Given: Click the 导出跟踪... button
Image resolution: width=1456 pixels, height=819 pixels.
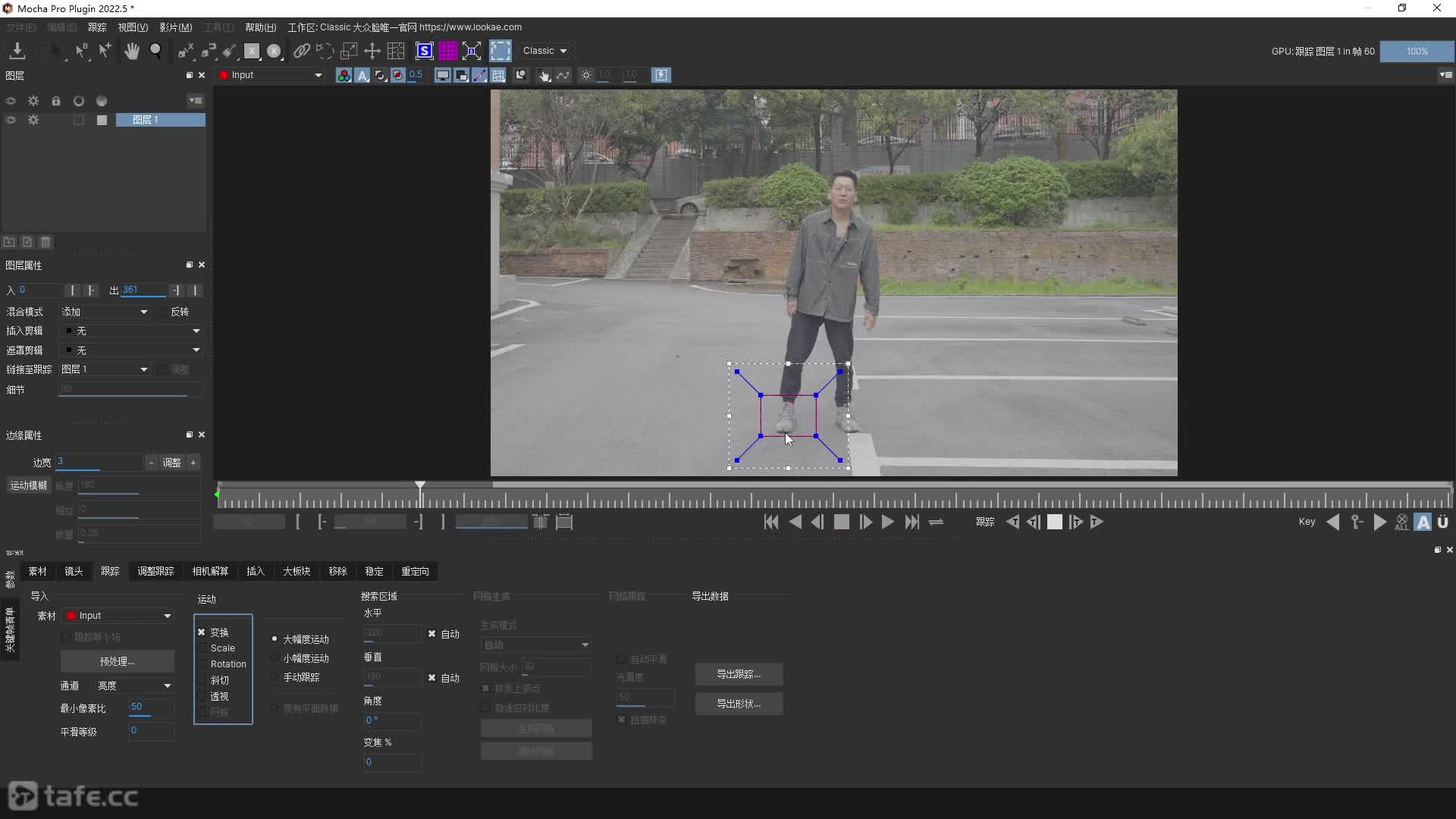Looking at the screenshot, I should pyautogui.click(x=739, y=674).
